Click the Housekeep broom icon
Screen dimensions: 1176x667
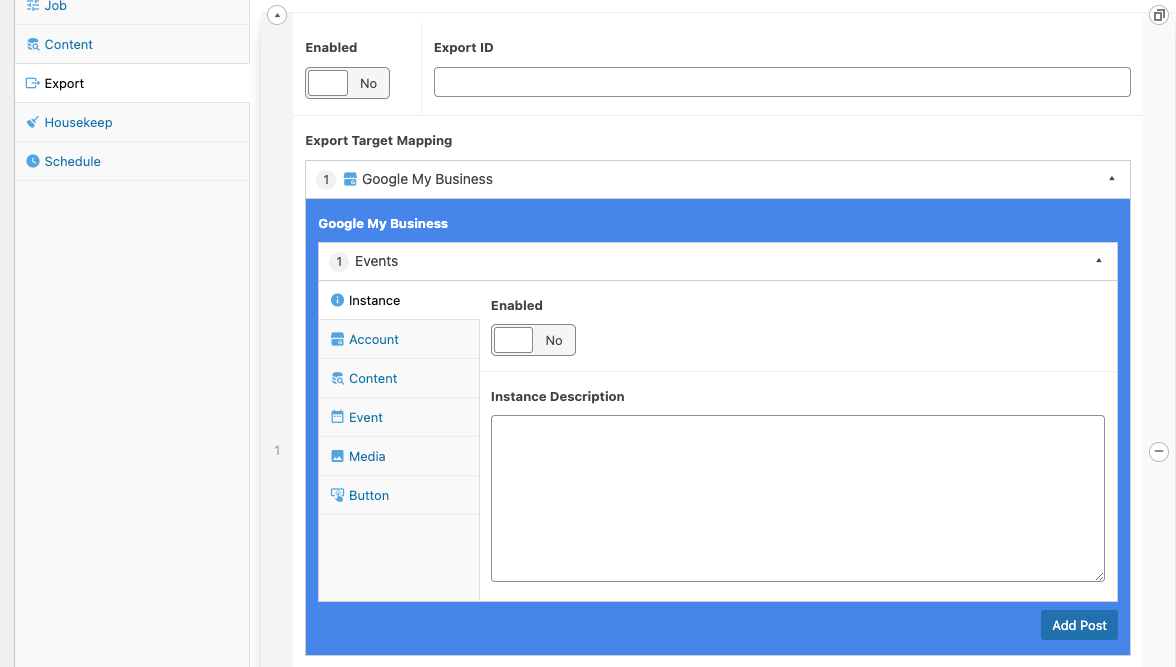pos(33,122)
